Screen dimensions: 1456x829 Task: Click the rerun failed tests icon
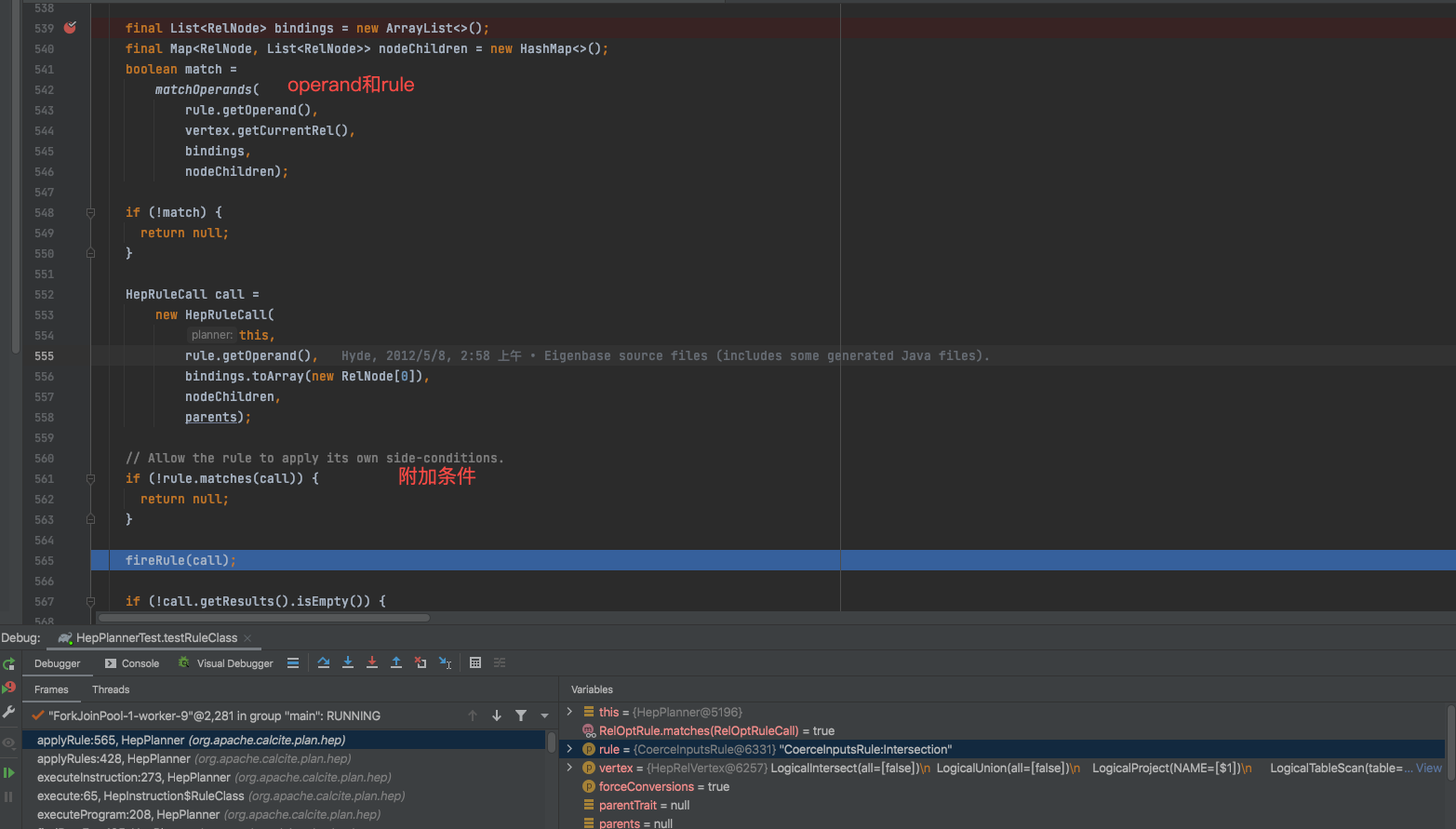pos(8,688)
